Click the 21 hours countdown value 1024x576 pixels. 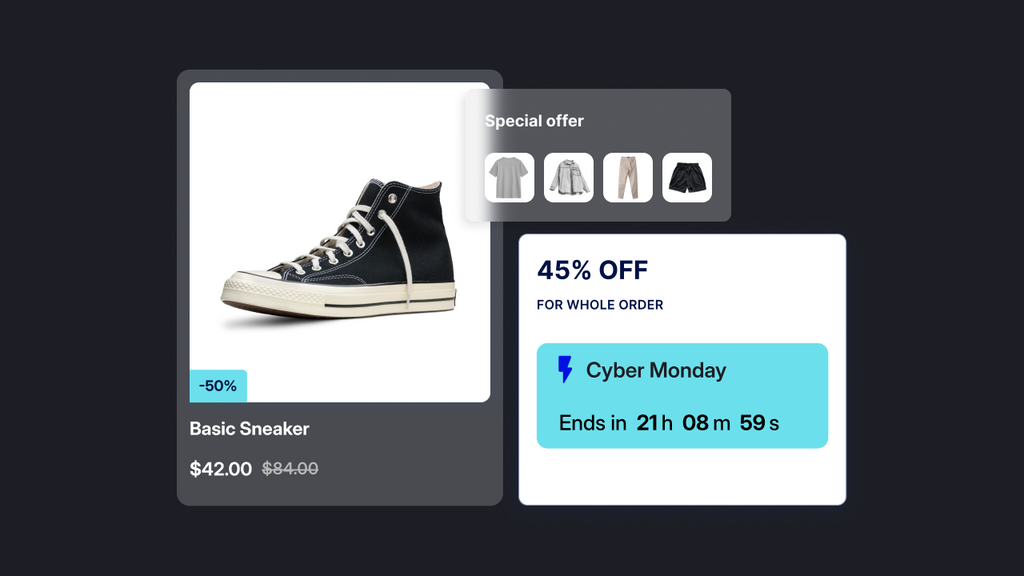tap(648, 423)
